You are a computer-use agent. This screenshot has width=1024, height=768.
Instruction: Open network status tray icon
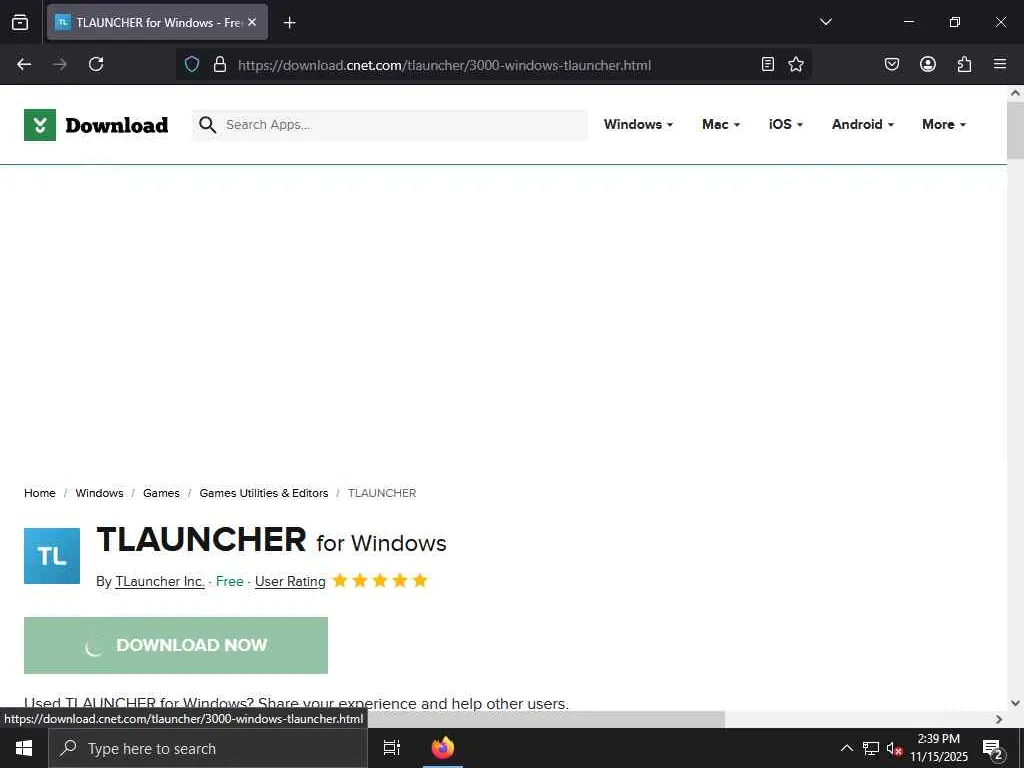coord(871,748)
